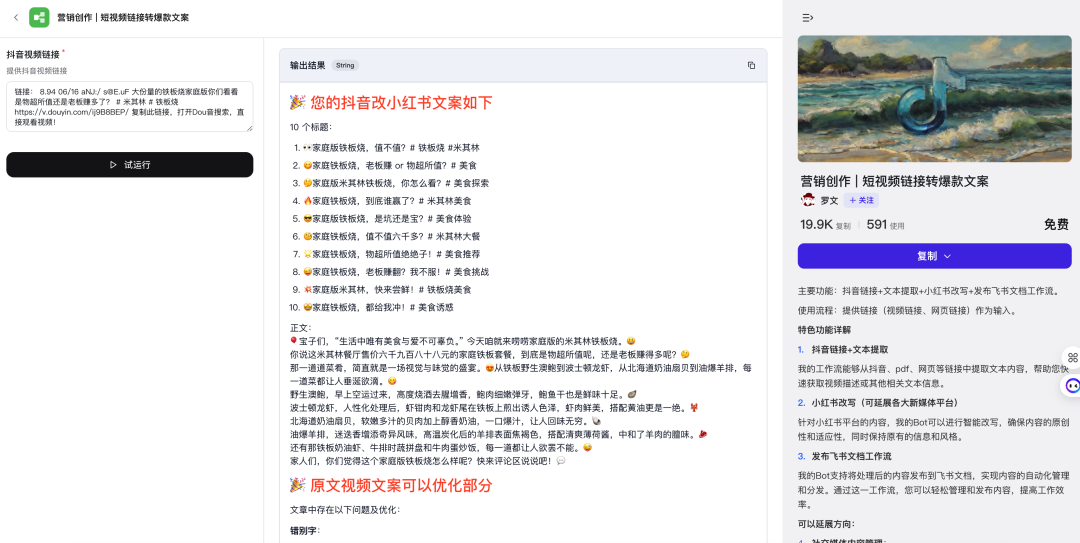Click the 小红书改写 feature item
This screenshot has height=543, width=1080.
(884, 402)
